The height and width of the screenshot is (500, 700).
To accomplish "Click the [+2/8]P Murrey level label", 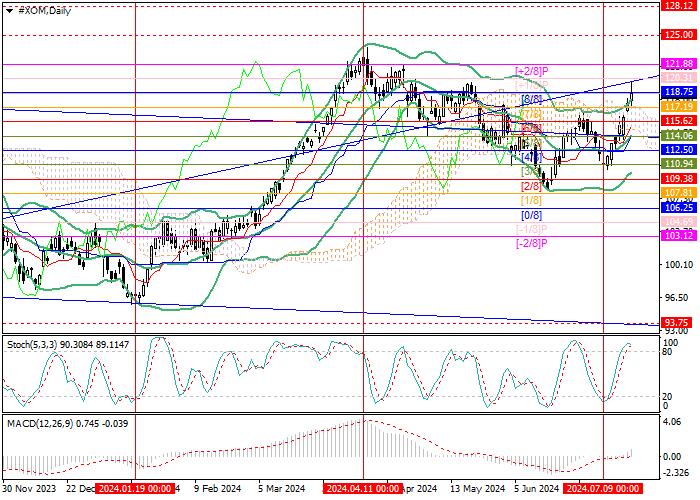I will [x=532, y=71].
